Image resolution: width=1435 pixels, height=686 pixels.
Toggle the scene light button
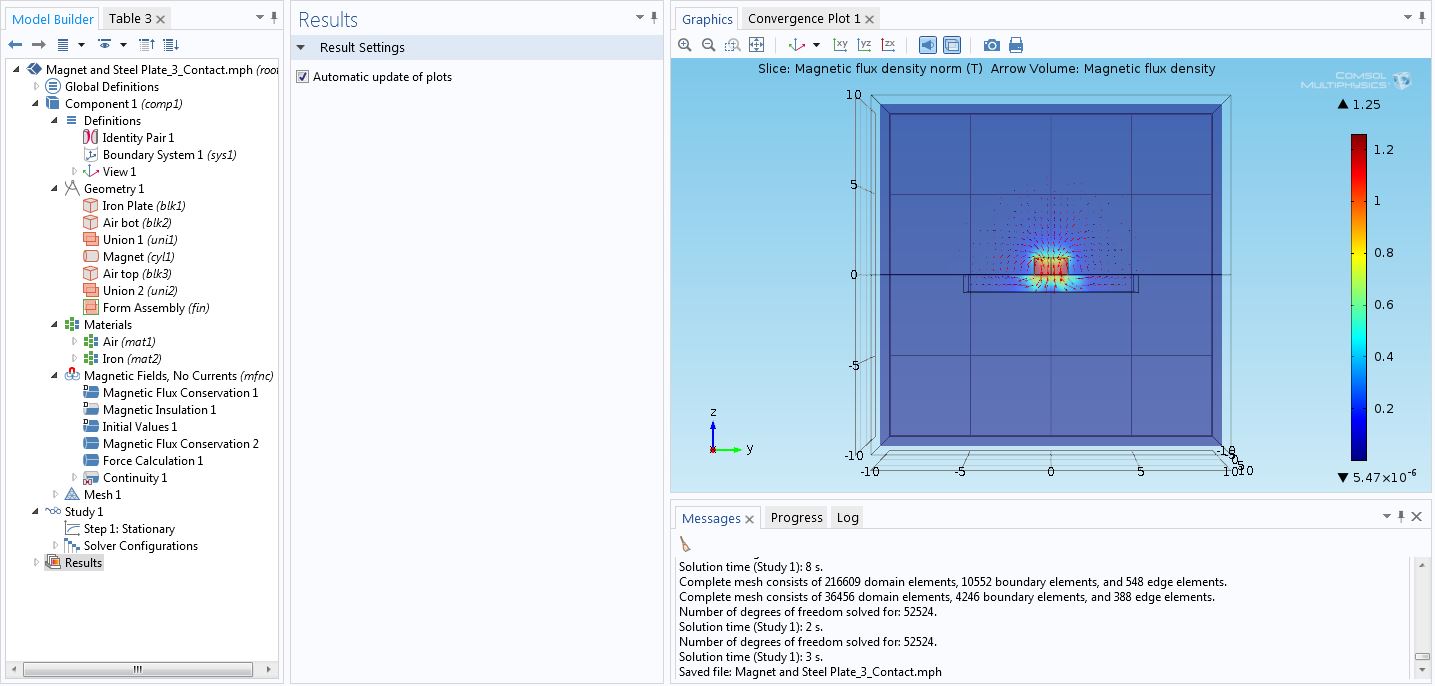pyautogui.click(x=927, y=45)
